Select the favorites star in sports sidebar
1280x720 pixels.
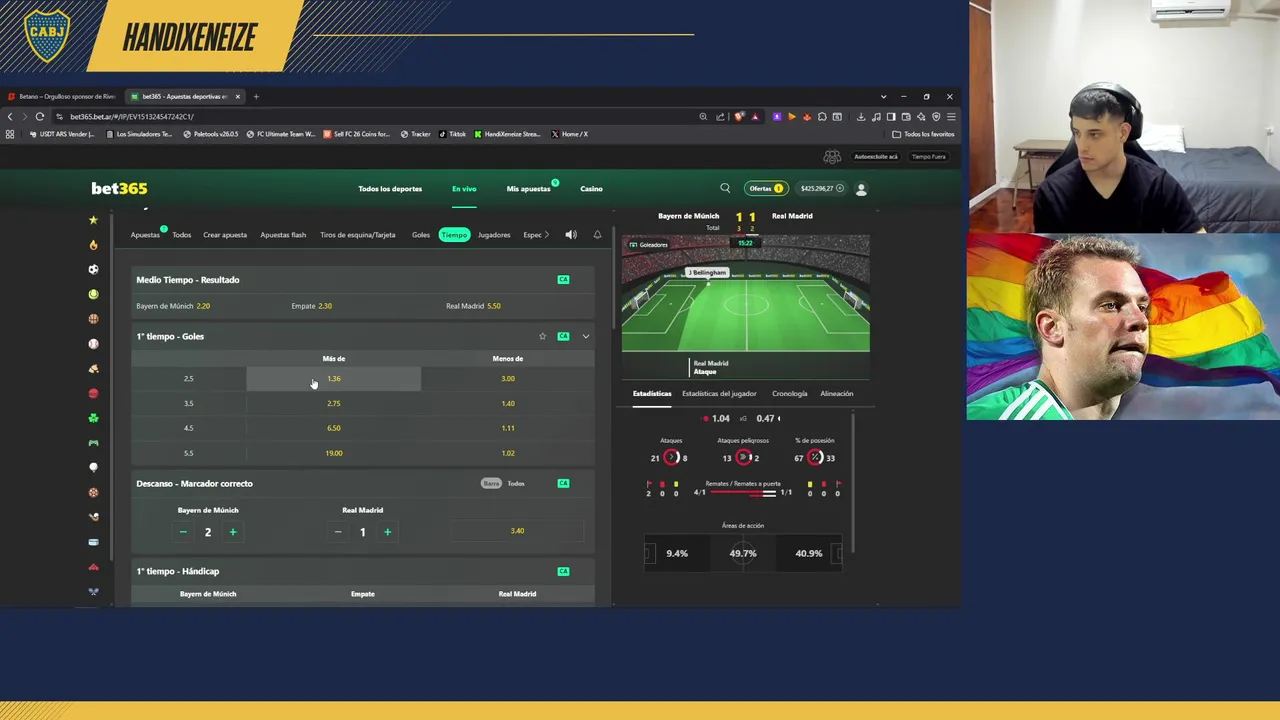tap(93, 220)
